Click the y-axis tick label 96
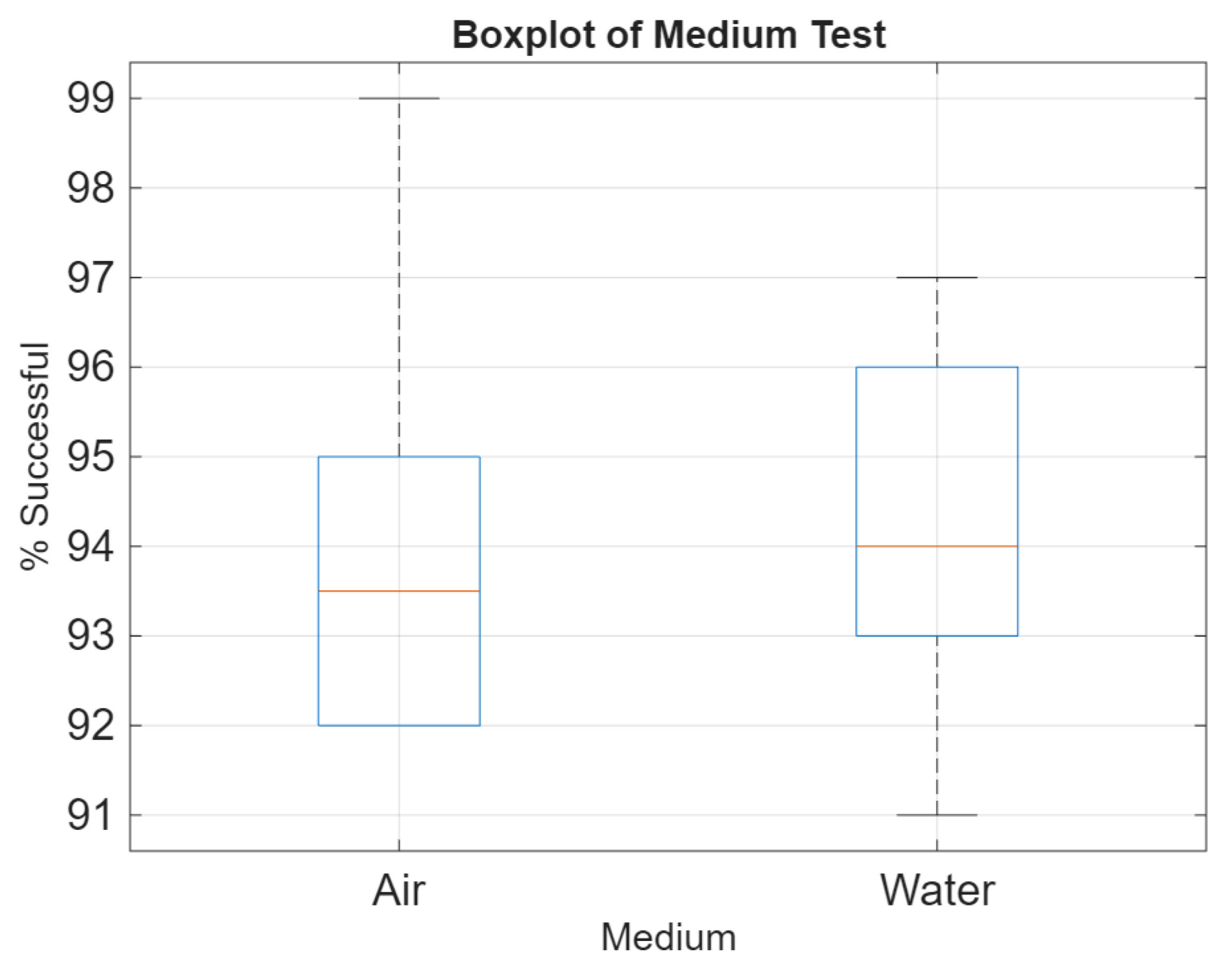 click(90, 368)
